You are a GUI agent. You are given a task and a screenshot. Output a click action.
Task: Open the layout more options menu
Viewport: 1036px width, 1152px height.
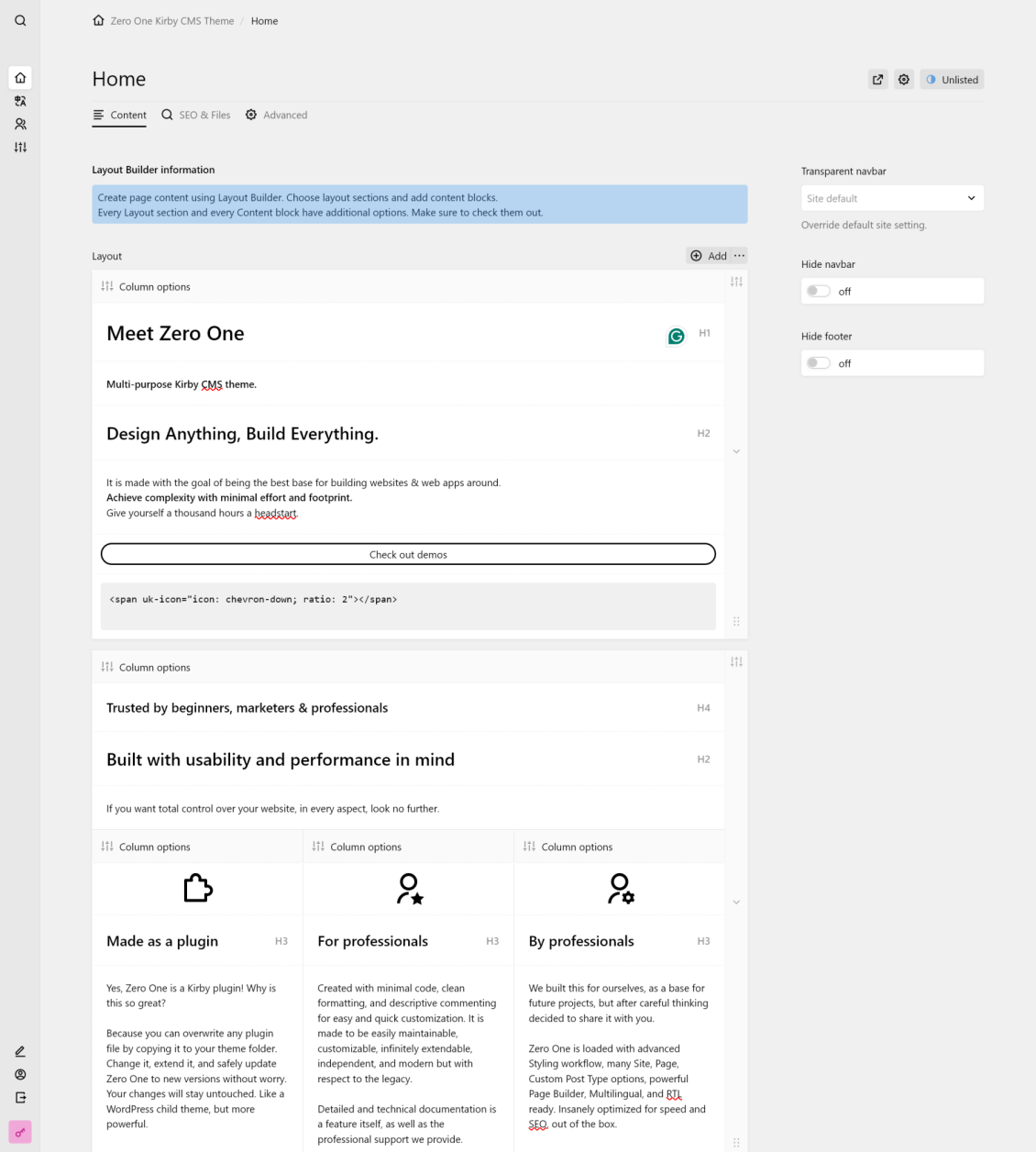click(739, 256)
